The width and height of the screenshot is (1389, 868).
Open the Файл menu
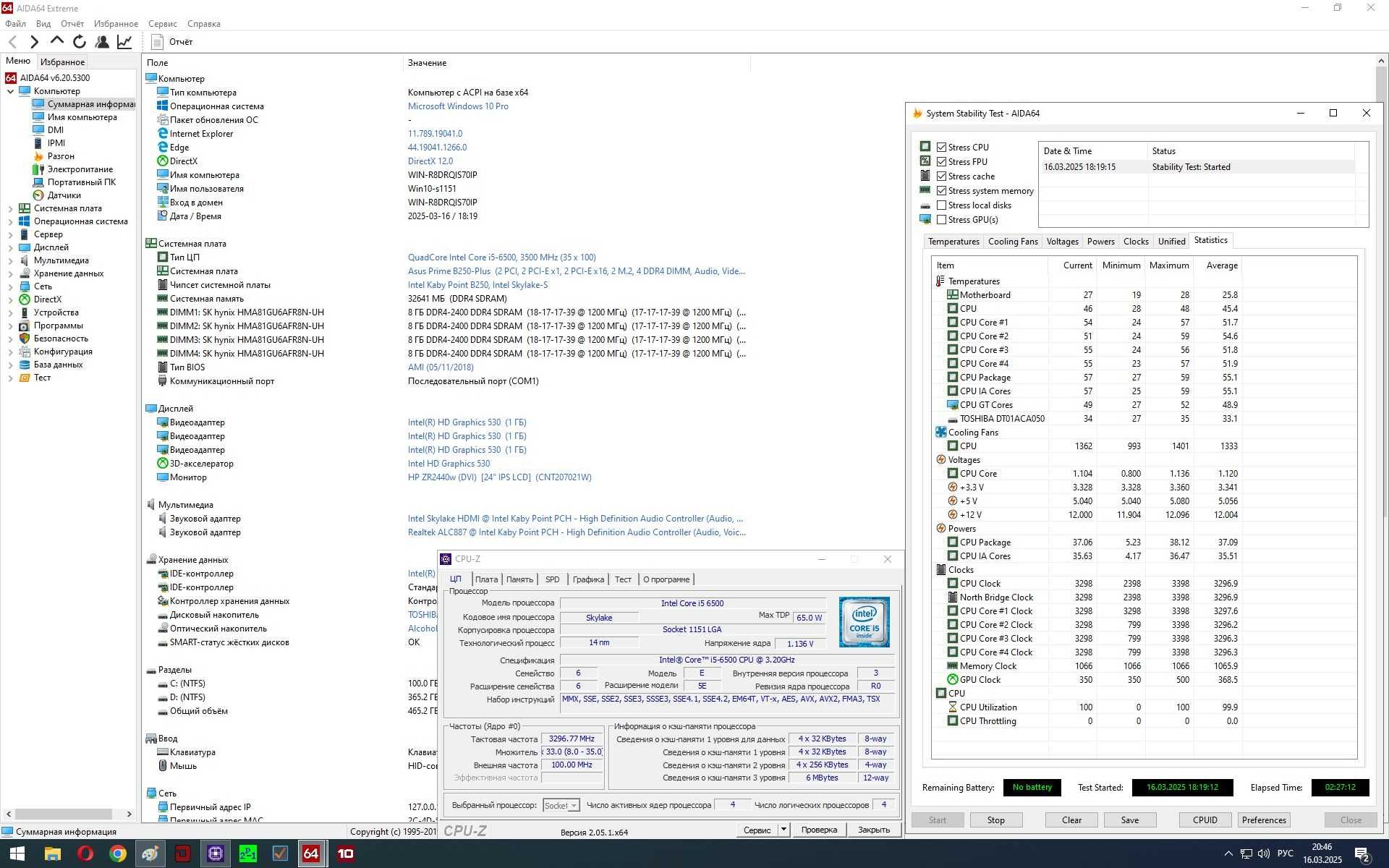15,24
